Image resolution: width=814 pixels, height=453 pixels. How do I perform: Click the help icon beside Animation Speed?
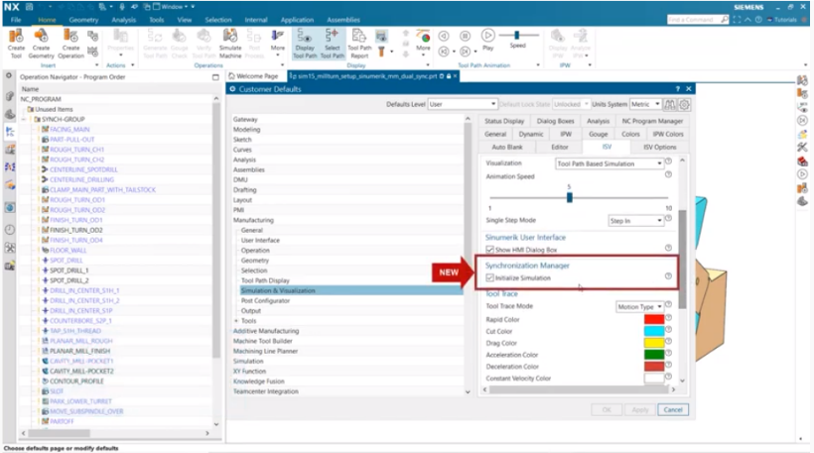[669, 175]
